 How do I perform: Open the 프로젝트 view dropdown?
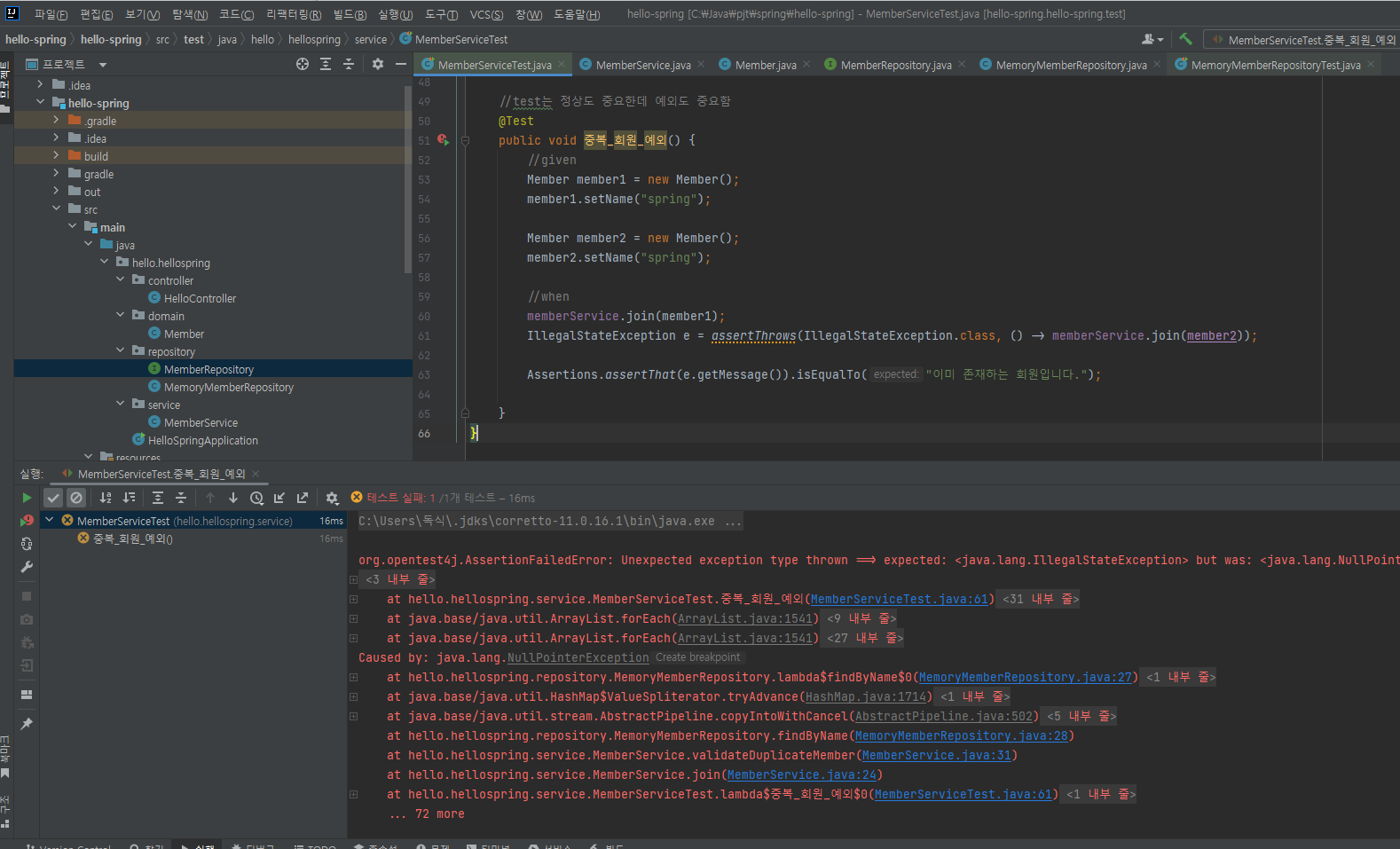point(103,65)
